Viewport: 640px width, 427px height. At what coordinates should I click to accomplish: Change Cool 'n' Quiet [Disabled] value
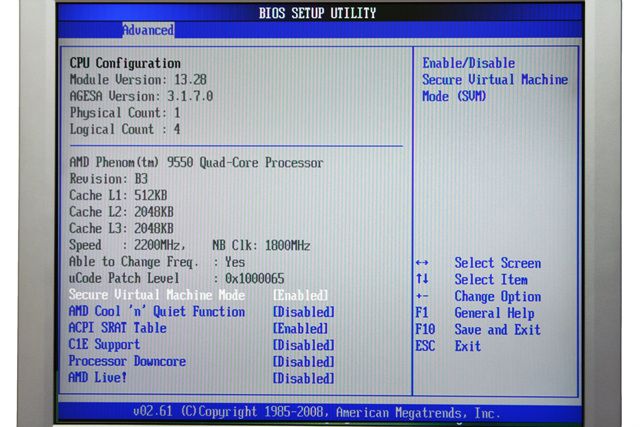(x=304, y=312)
